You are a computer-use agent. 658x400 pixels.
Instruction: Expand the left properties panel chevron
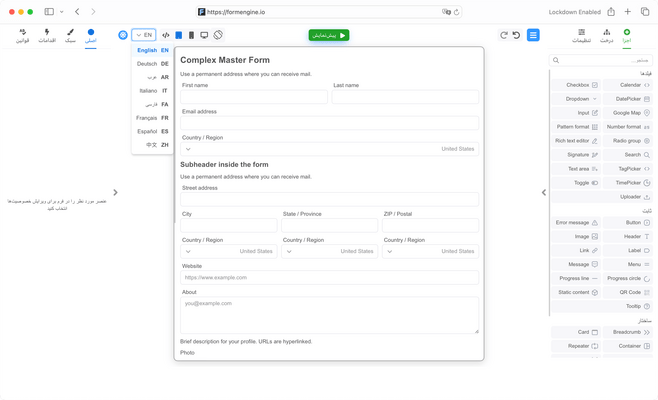[x=115, y=193]
